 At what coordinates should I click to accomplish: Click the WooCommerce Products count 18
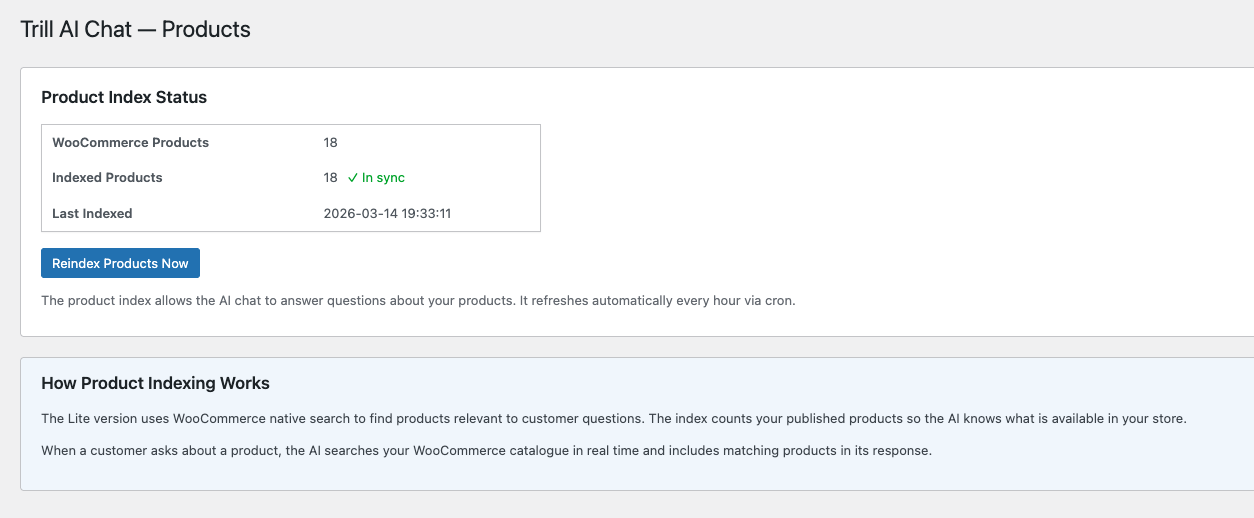(x=330, y=142)
